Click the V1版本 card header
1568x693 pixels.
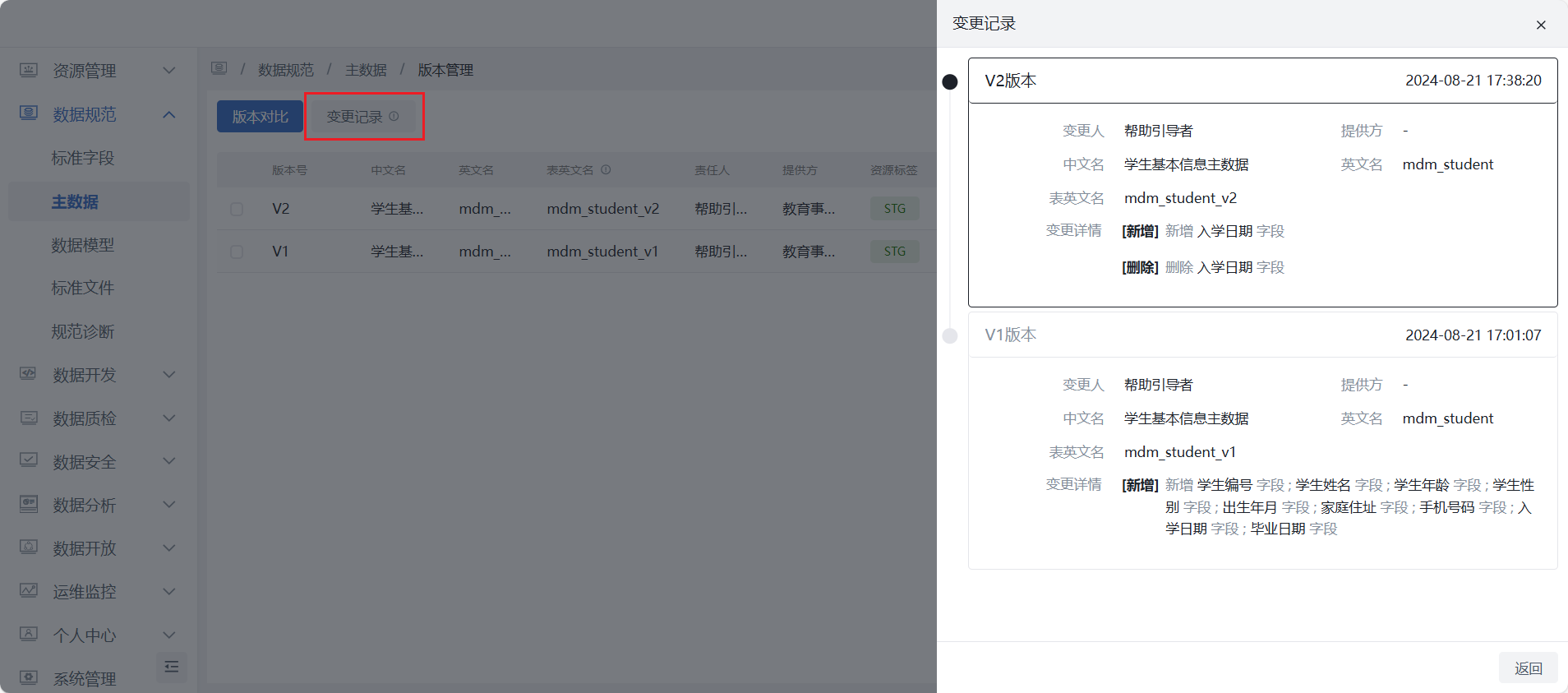1262,335
